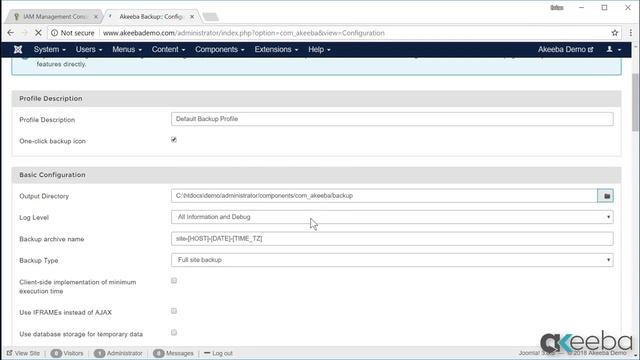Open Chrome's three-dot menu
640x360 pixels.
631,33
